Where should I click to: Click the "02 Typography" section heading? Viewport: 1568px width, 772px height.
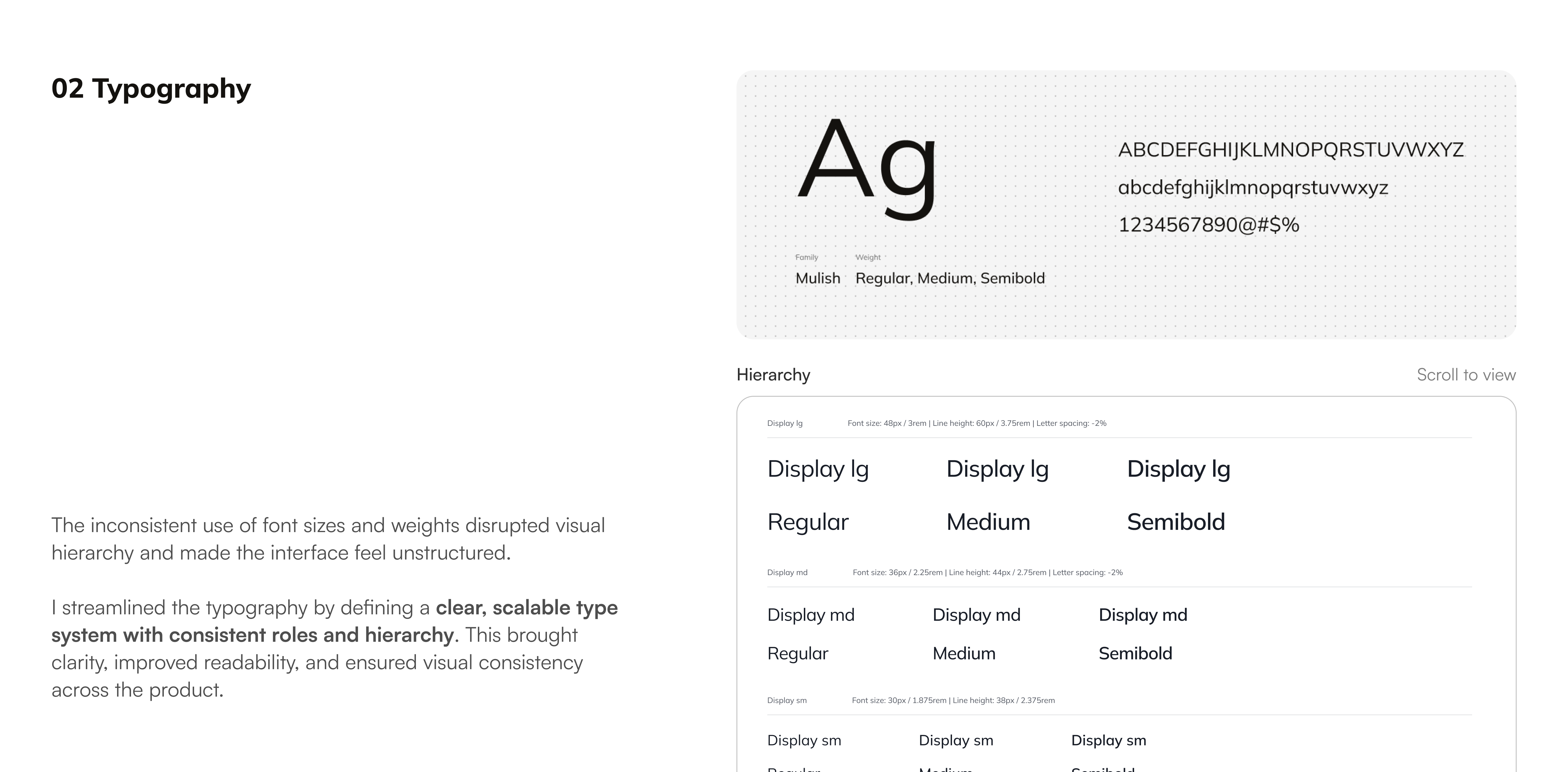(151, 89)
